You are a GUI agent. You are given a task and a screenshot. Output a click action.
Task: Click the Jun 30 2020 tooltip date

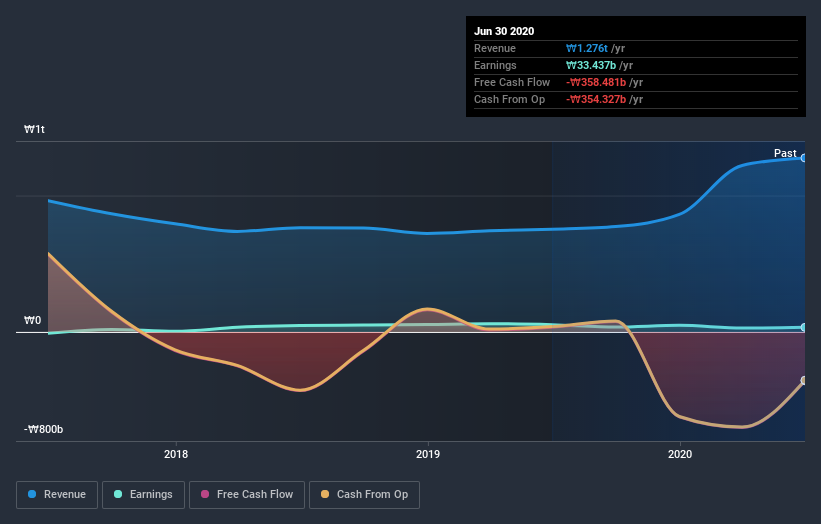point(504,31)
